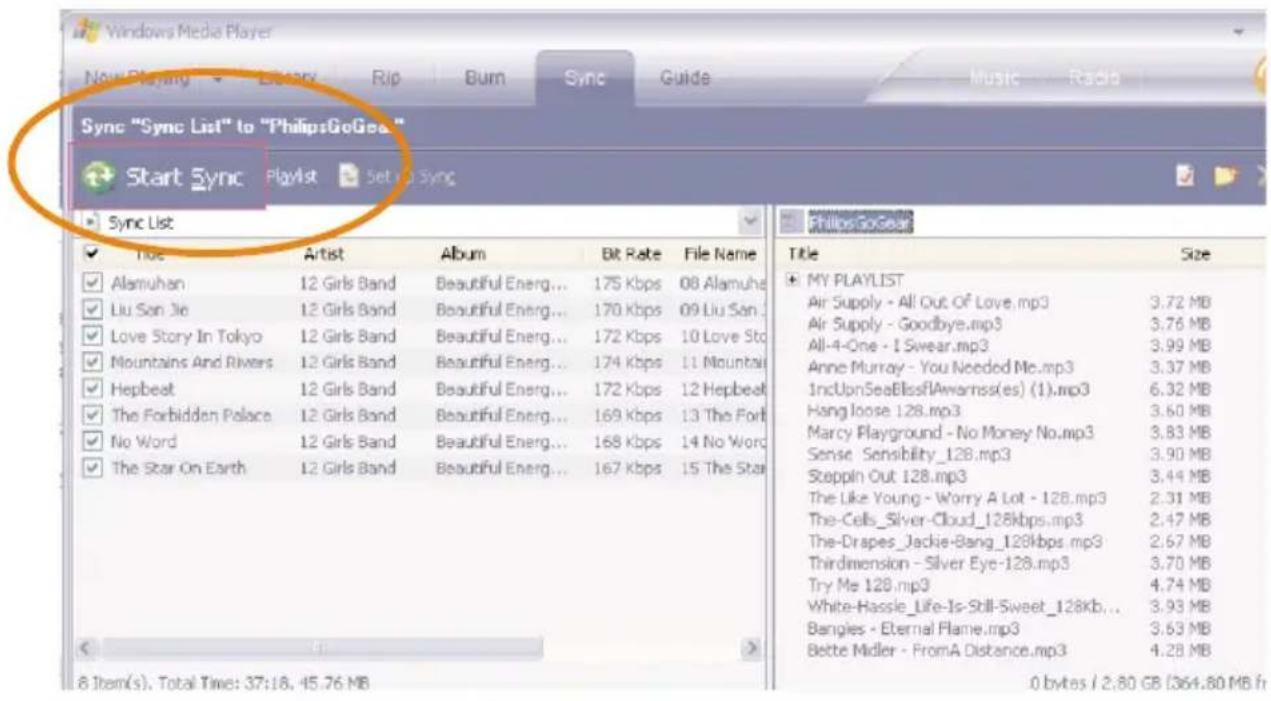Click the Start Sync button
Viewport: 1271px width, 701px height.
click(x=167, y=177)
